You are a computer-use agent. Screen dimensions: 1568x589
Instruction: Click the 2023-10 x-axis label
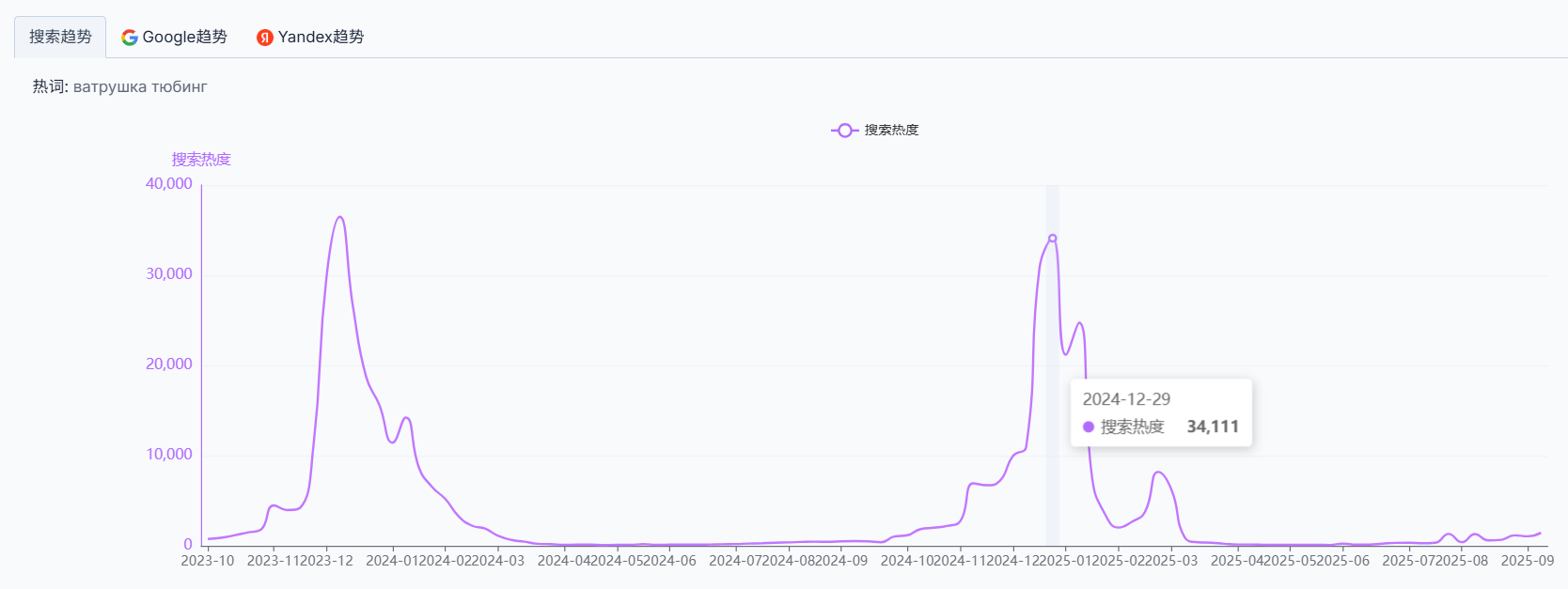click(x=208, y=561)
